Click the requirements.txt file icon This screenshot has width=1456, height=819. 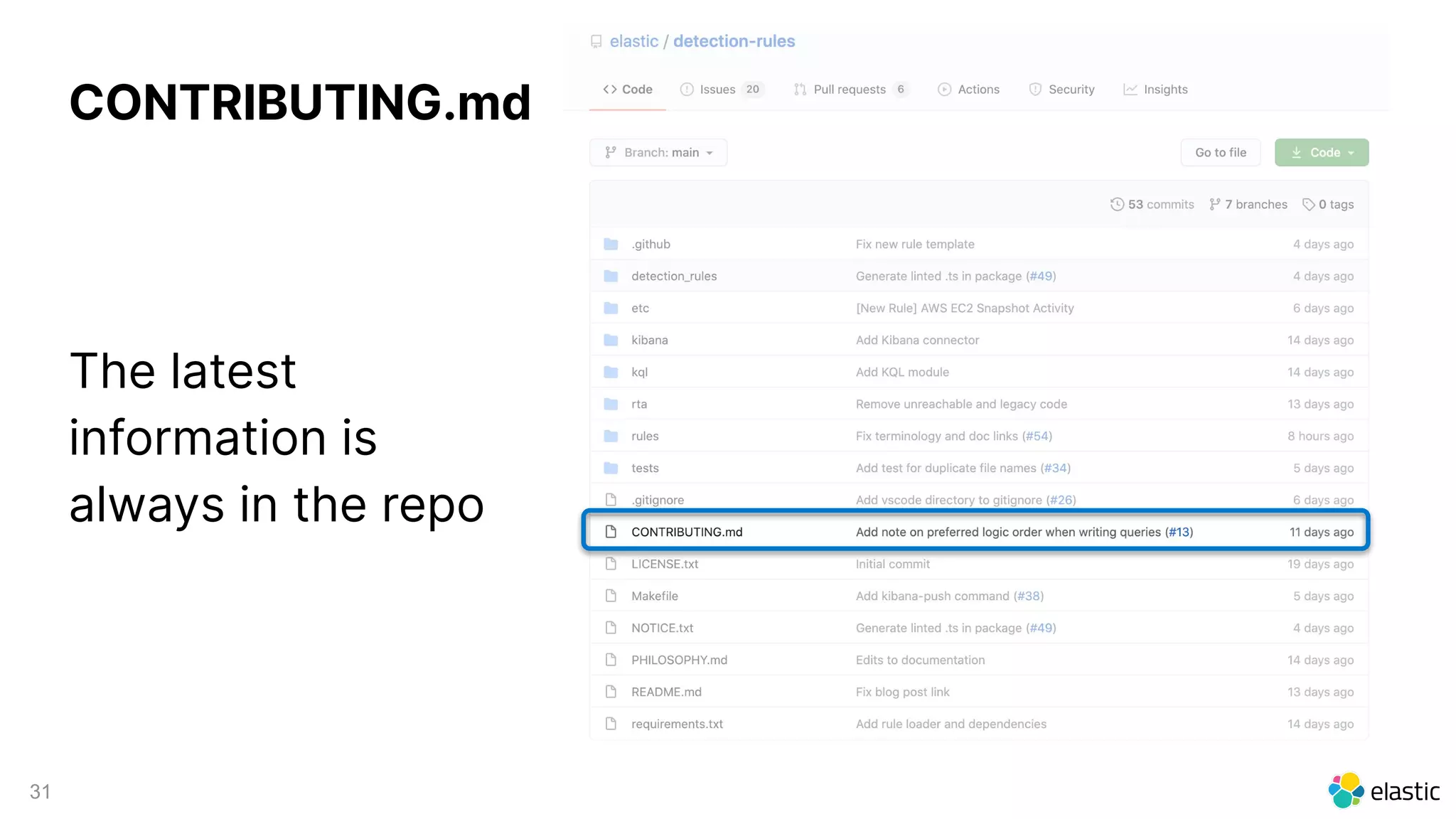611,724
